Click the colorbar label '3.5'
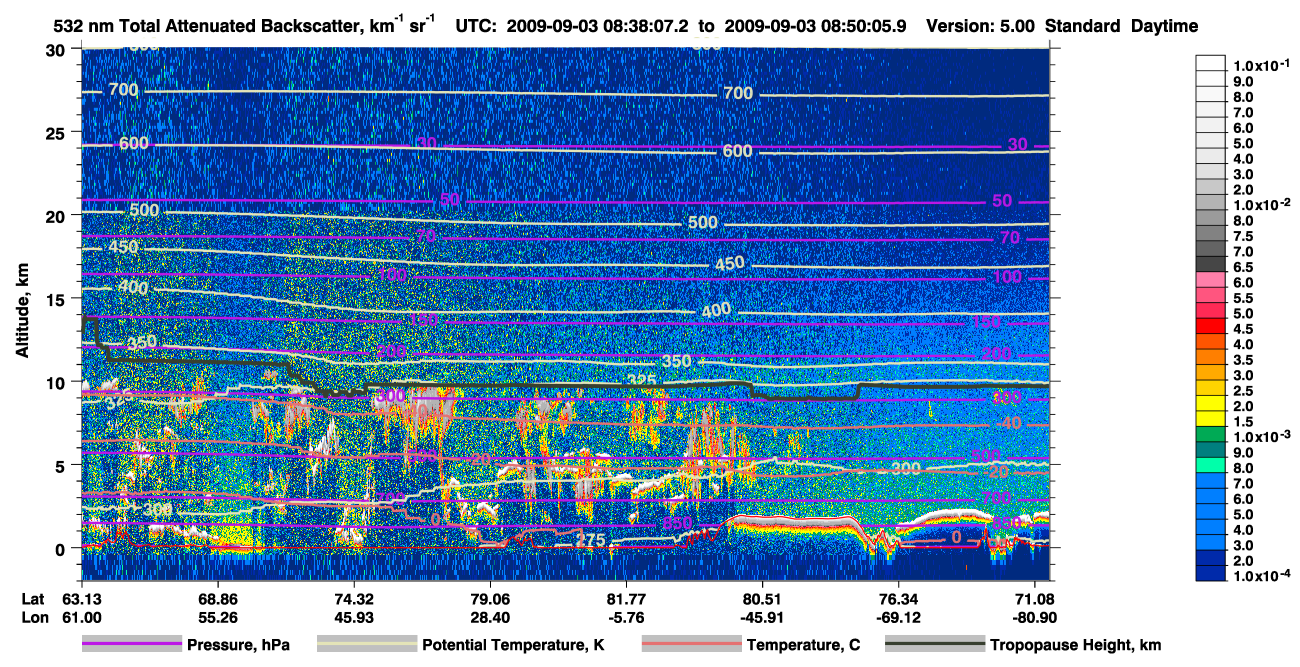Viewport: 1300px width, 667px height. 1243,360
